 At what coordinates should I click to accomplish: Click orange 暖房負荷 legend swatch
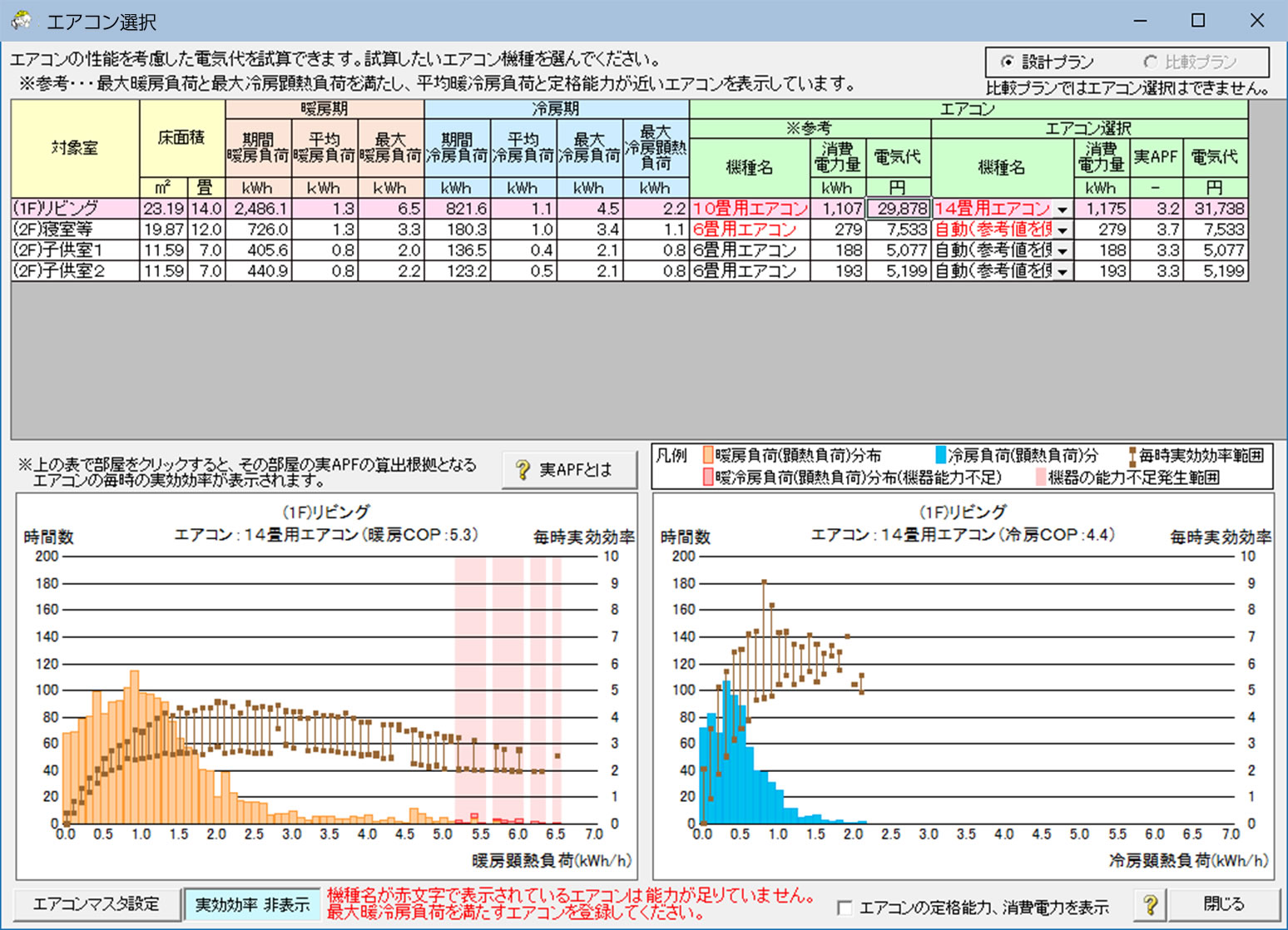(708, 455)
